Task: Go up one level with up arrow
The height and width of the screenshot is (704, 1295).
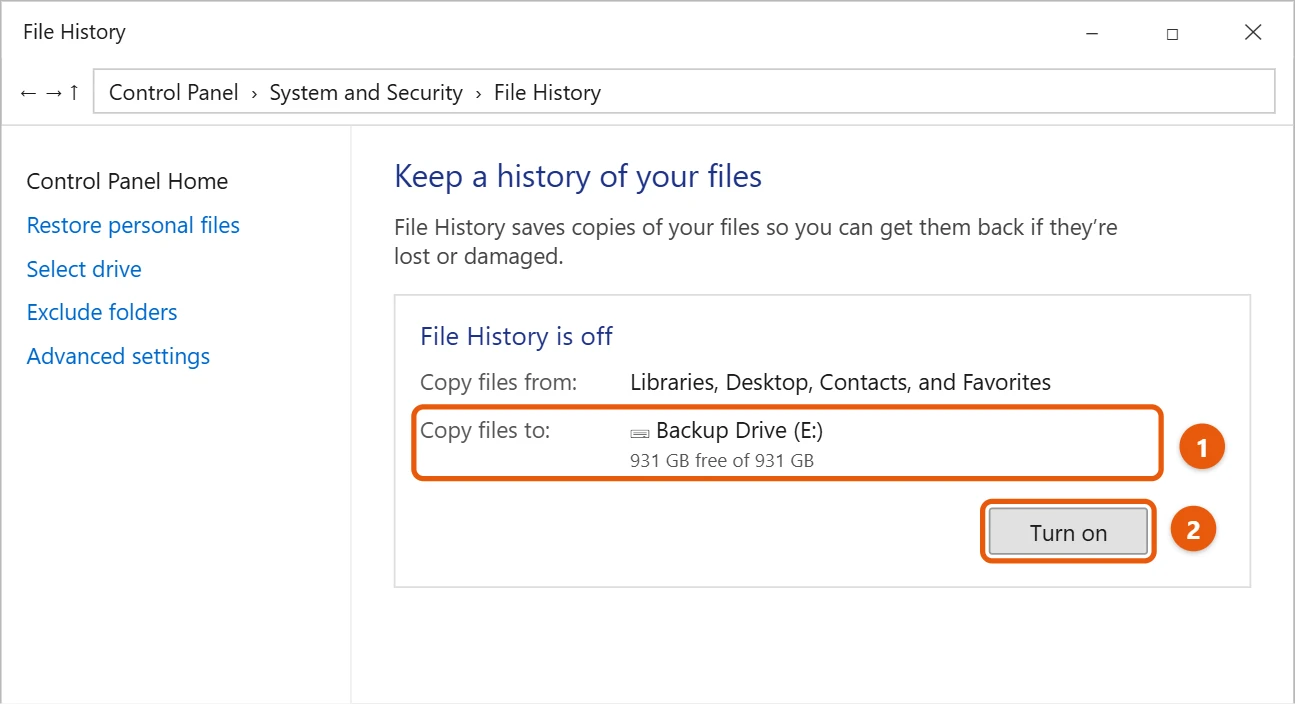Action: [74, 93]
